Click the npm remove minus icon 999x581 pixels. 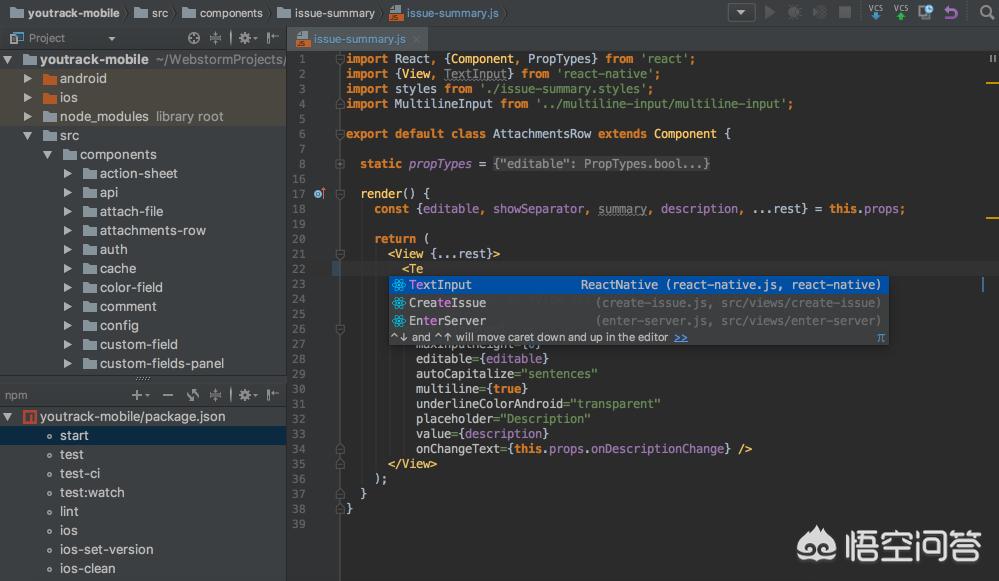coord(168,395)
